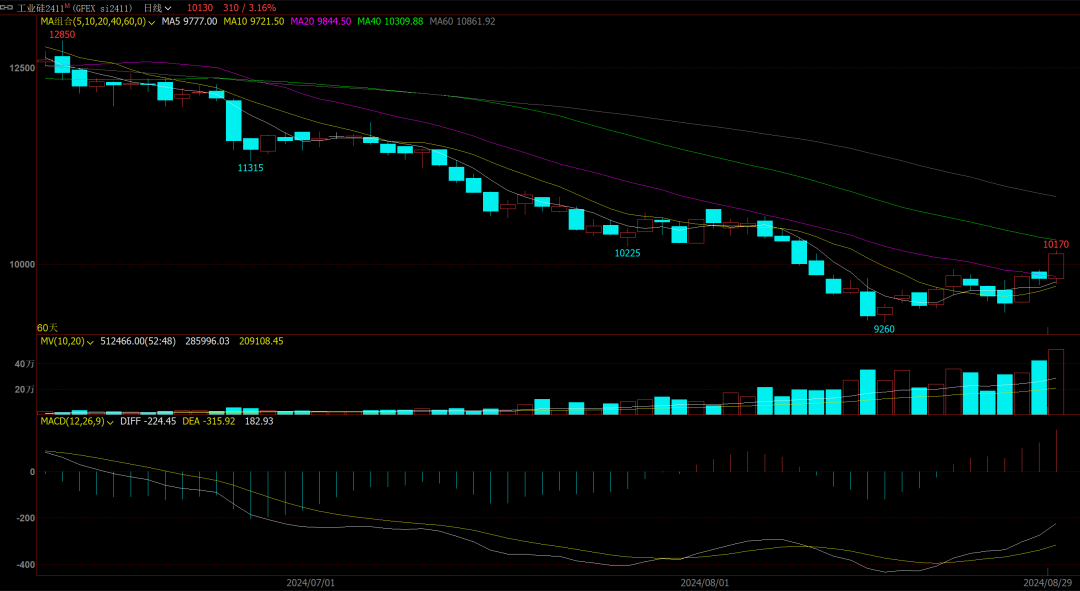Click the chain link icon beside 工业硅2411
This screenshot has height=591, width=1080.
(7, 7)
